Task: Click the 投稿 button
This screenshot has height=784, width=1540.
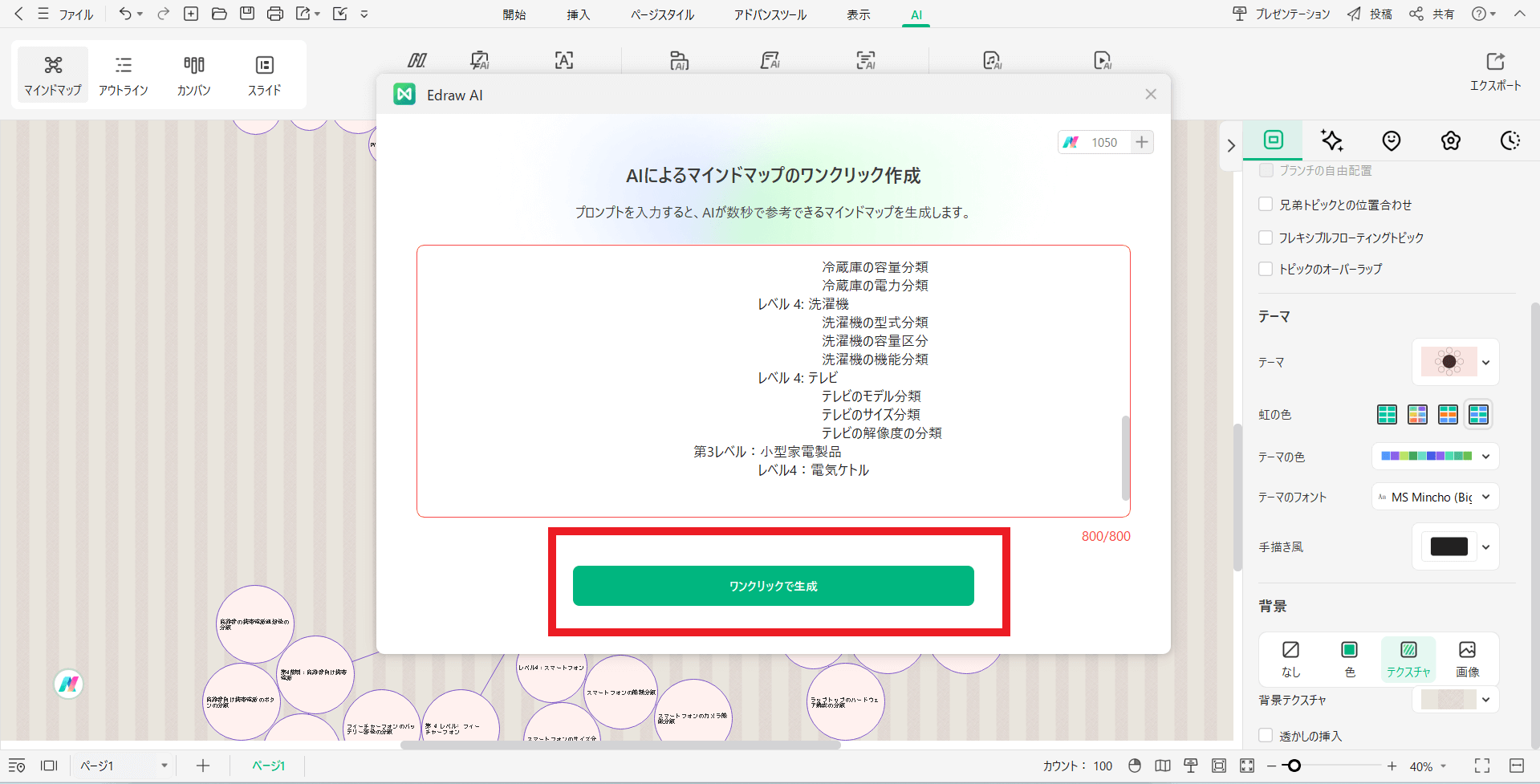Action: click(x=1370, y=14)
